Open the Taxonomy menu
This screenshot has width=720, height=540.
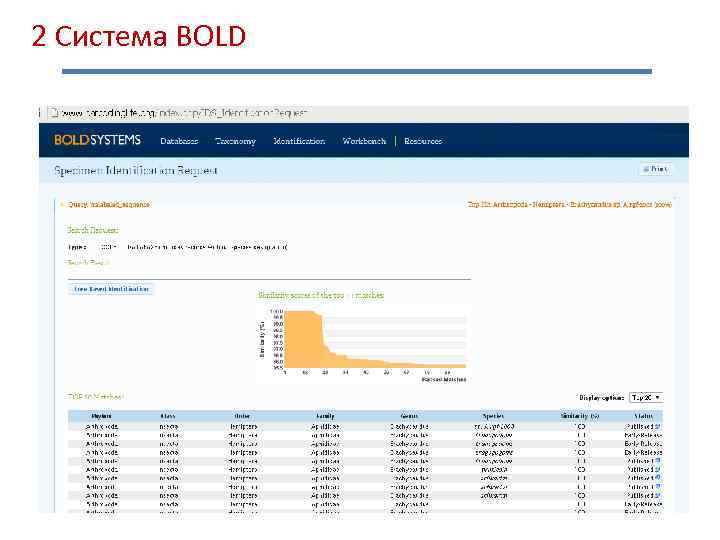click(236, 141)
